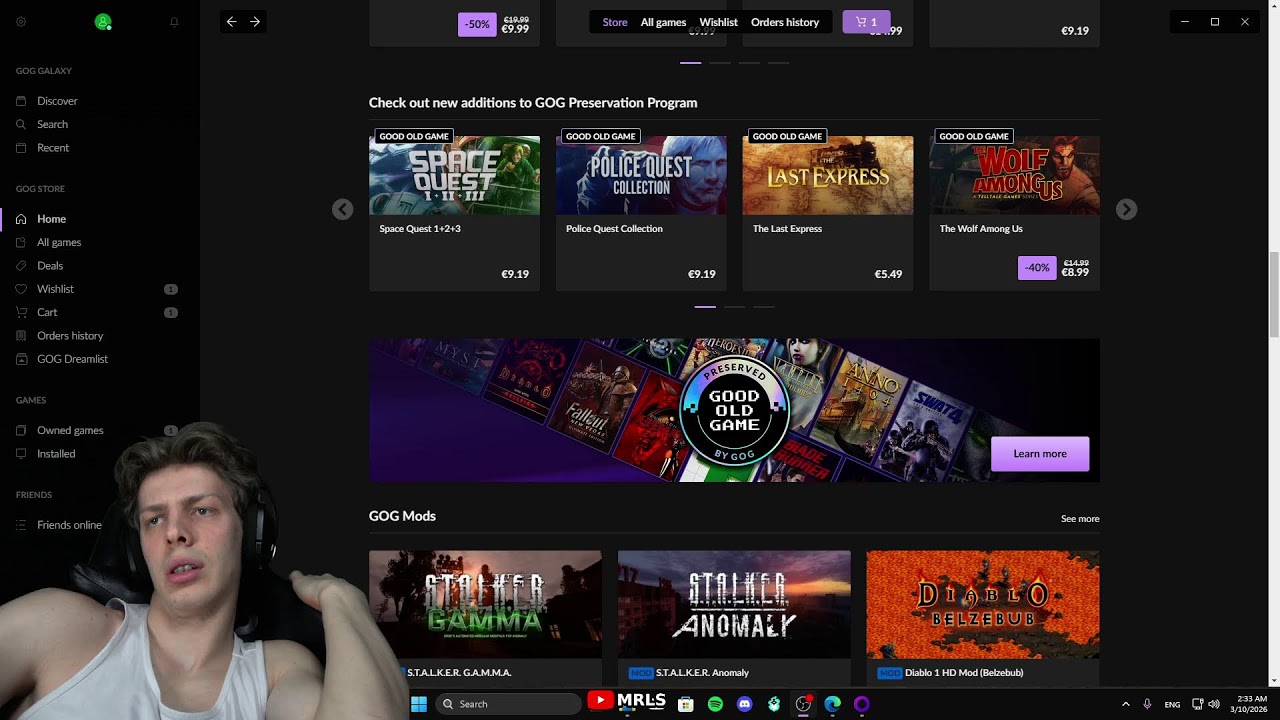
Task: Switch to the All games tab
Action: pos(663,22)
